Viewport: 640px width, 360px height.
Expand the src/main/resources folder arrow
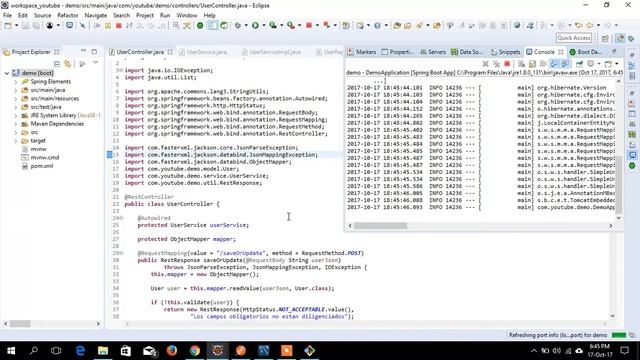[x=16, y=99]
